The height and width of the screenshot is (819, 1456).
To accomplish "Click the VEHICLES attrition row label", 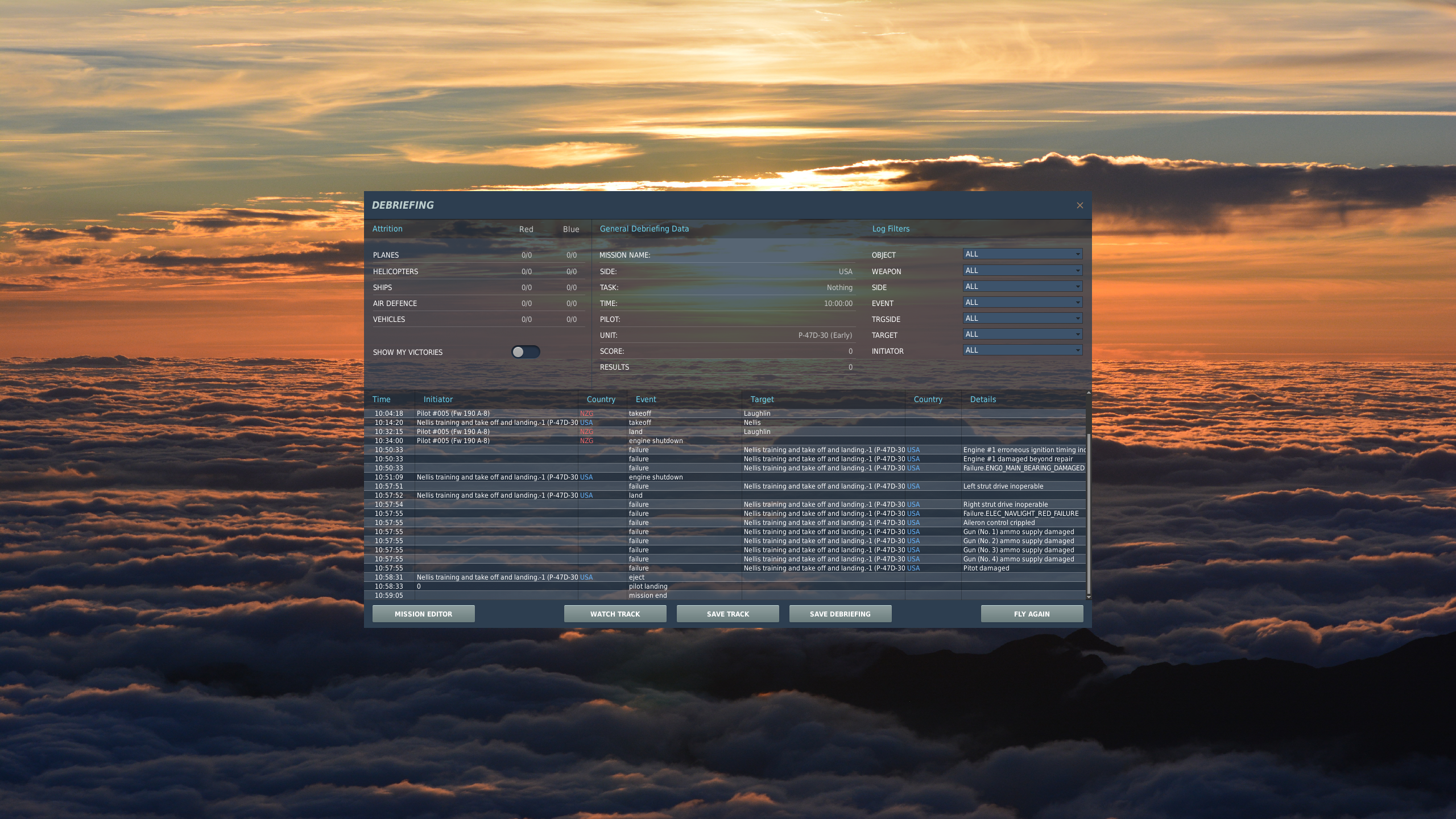I will [389, 320].
